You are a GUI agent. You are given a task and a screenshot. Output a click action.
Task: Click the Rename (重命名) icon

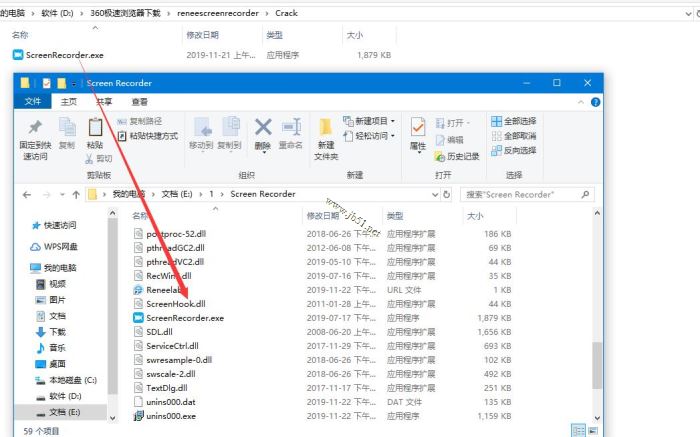pos(291,127)
